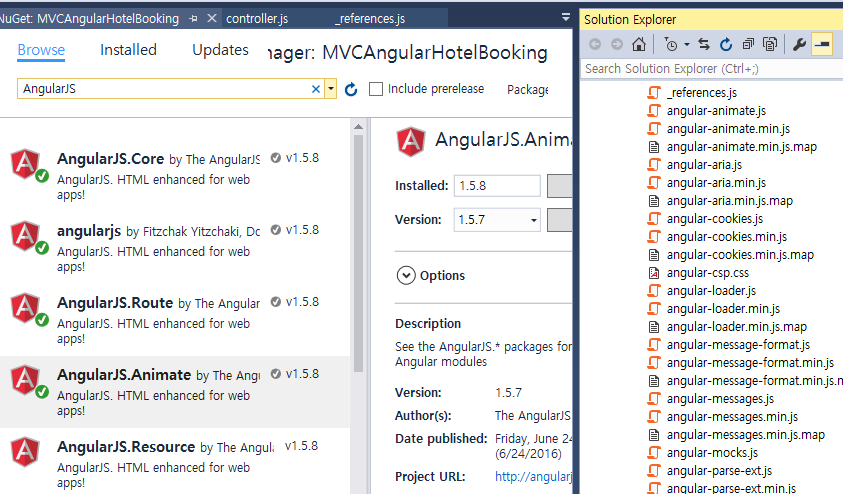Select the angularjs package by Fitzchak
843x494 pixels.
(x=175, y=248)
